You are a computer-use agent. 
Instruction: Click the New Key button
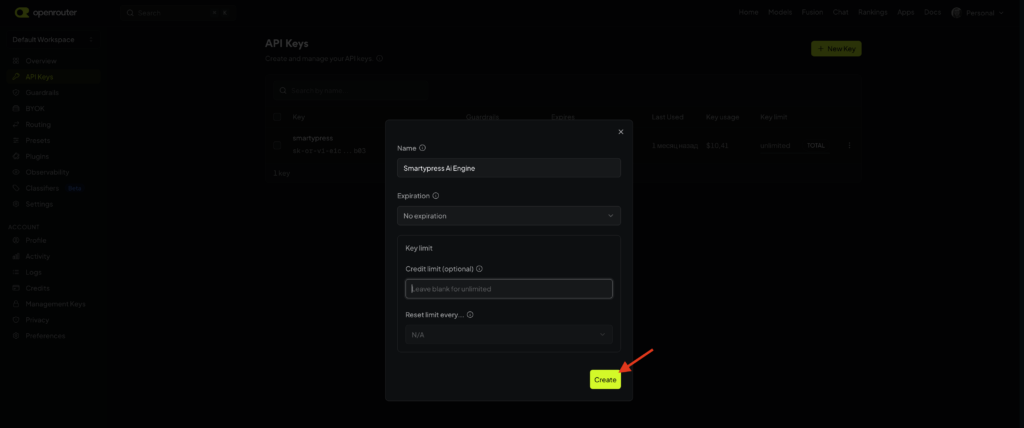[x=836, y=48]
